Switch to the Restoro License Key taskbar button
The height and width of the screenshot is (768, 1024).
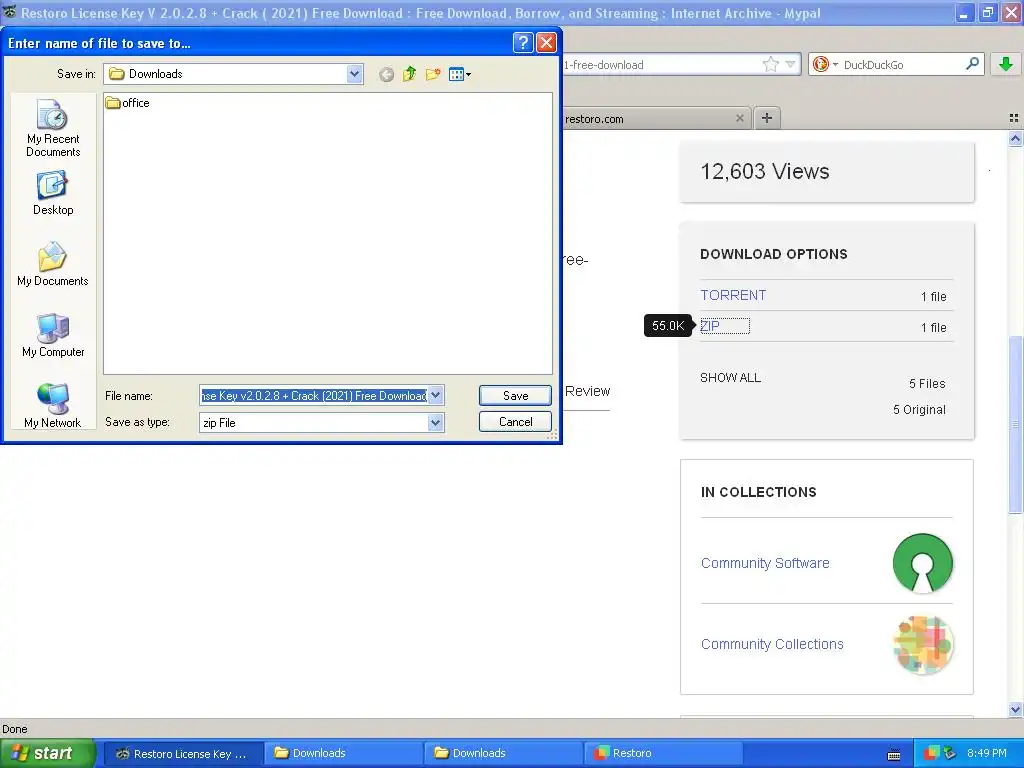(184, 754)
